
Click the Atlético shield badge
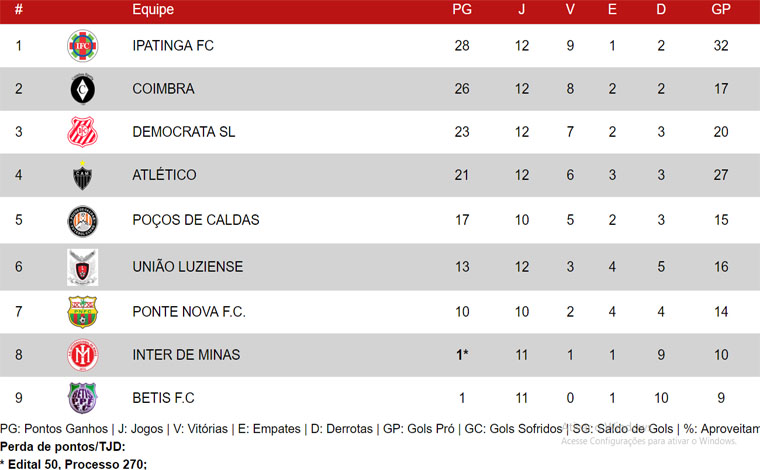point(82,175)
